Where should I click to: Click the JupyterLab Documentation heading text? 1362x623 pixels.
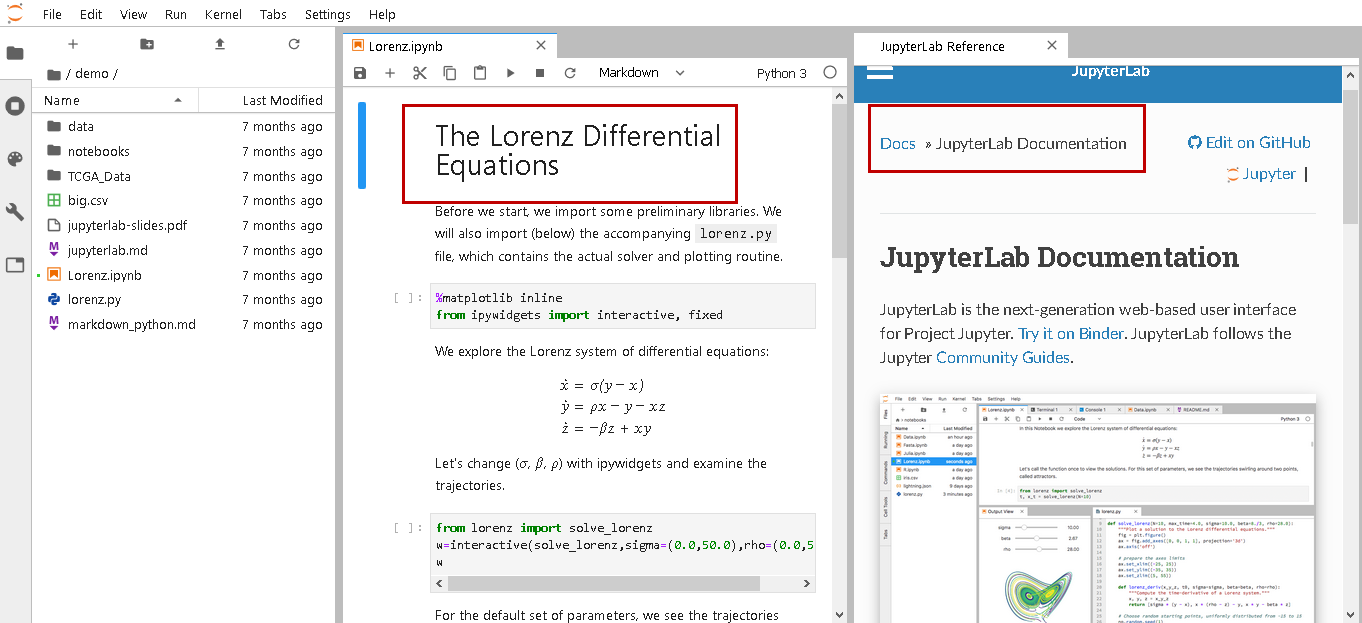coord(1059,257)
